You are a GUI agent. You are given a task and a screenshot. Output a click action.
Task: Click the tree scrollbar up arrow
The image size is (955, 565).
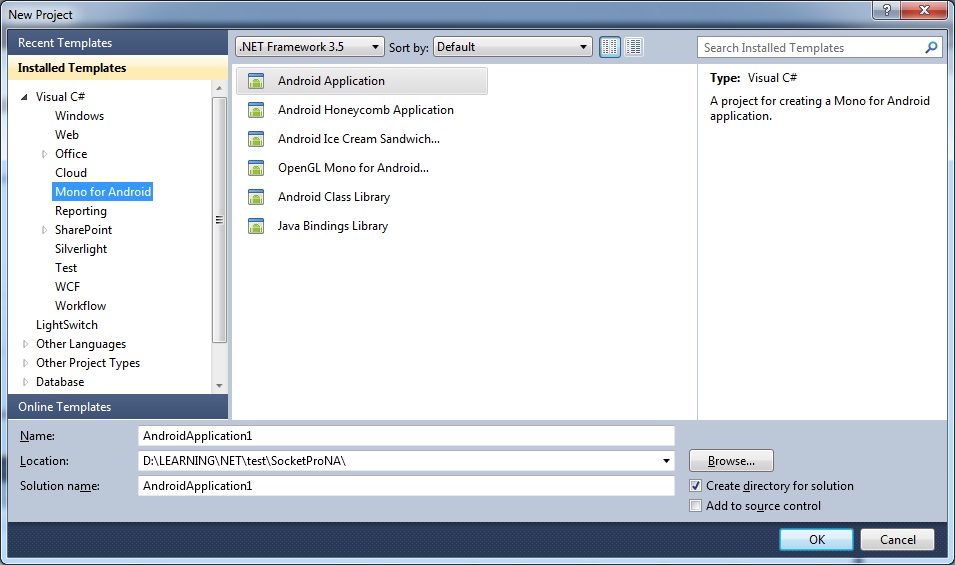219,88
